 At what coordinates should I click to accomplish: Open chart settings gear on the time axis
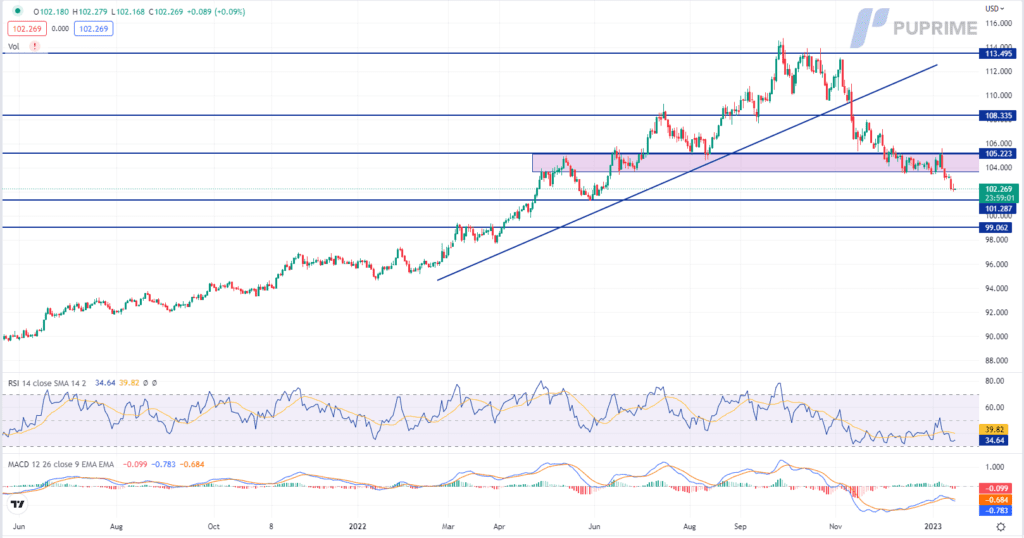pyautogui.click(x=1000, y=526)
